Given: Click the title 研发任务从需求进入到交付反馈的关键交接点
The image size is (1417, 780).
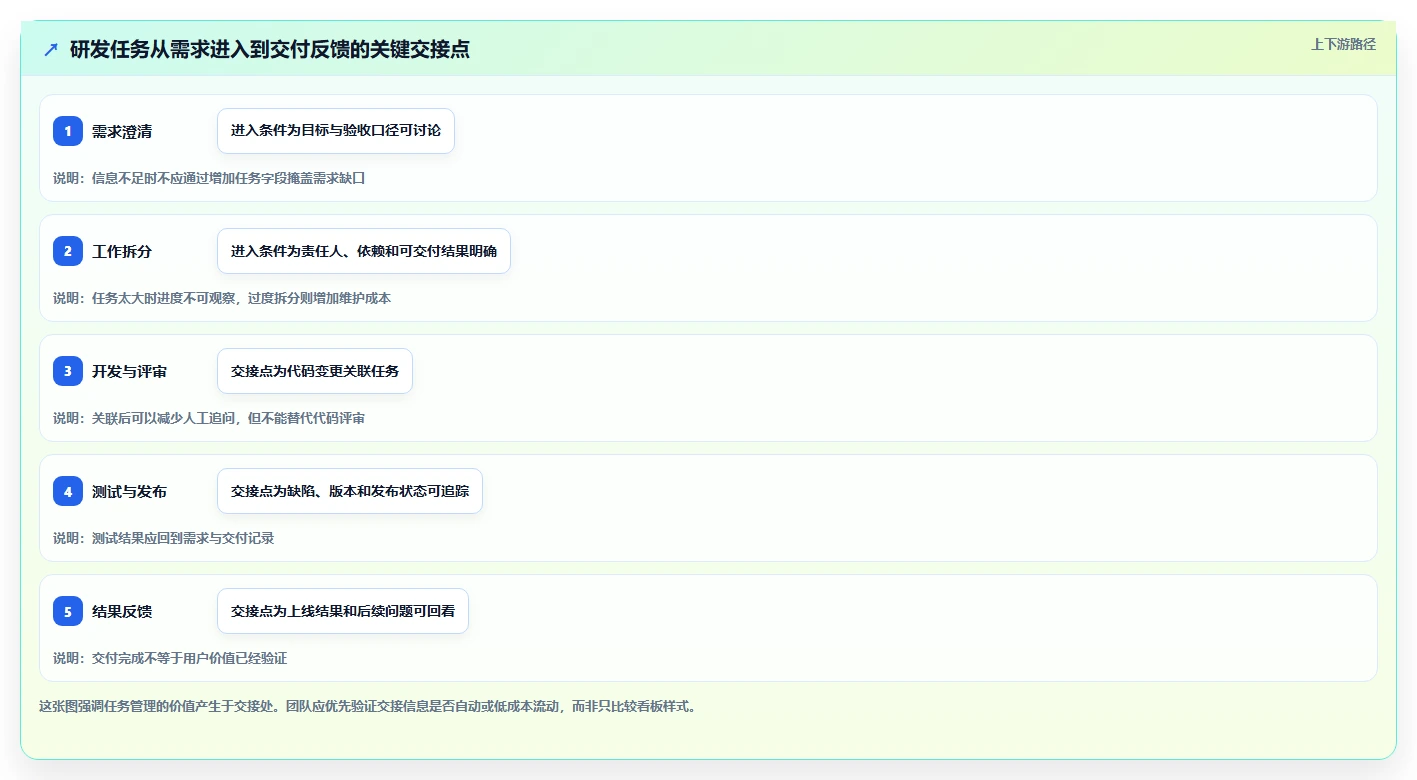Looking at the screenshot, I should pos(270,49).
